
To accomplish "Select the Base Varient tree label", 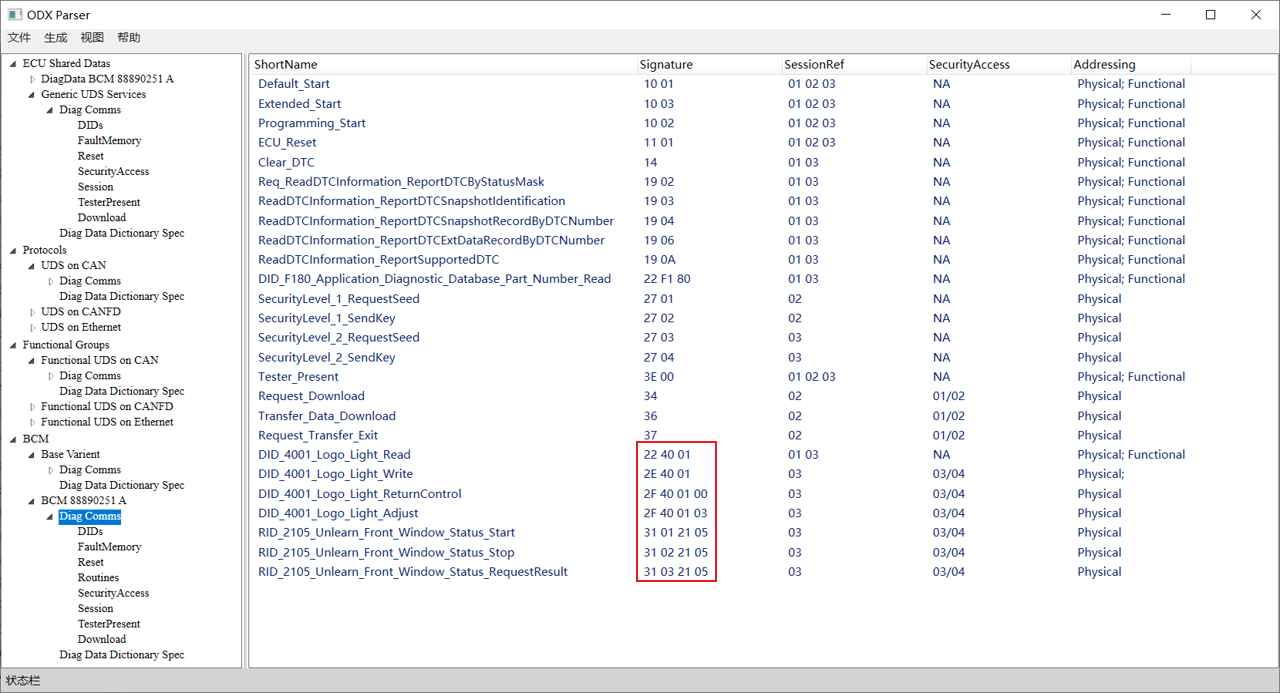I will coord(70,454).
